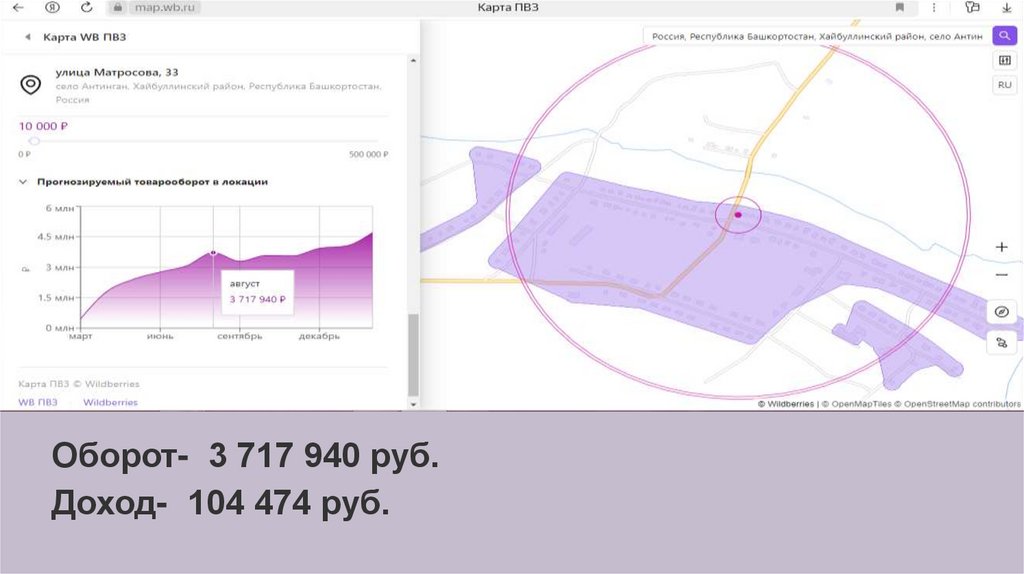1024x574 pixels.
Task: Reload the page in the browser
Action: click(x=87, y=7)
